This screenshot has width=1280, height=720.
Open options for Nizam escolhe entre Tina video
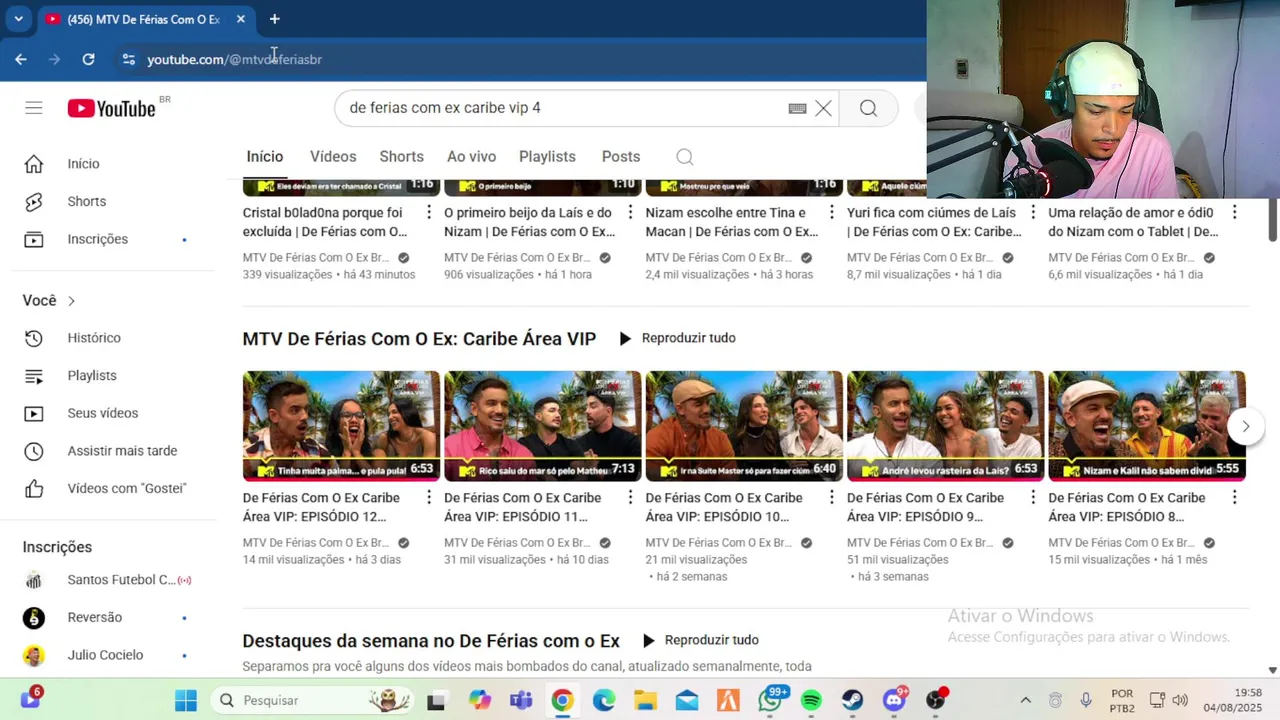point(831,212)
